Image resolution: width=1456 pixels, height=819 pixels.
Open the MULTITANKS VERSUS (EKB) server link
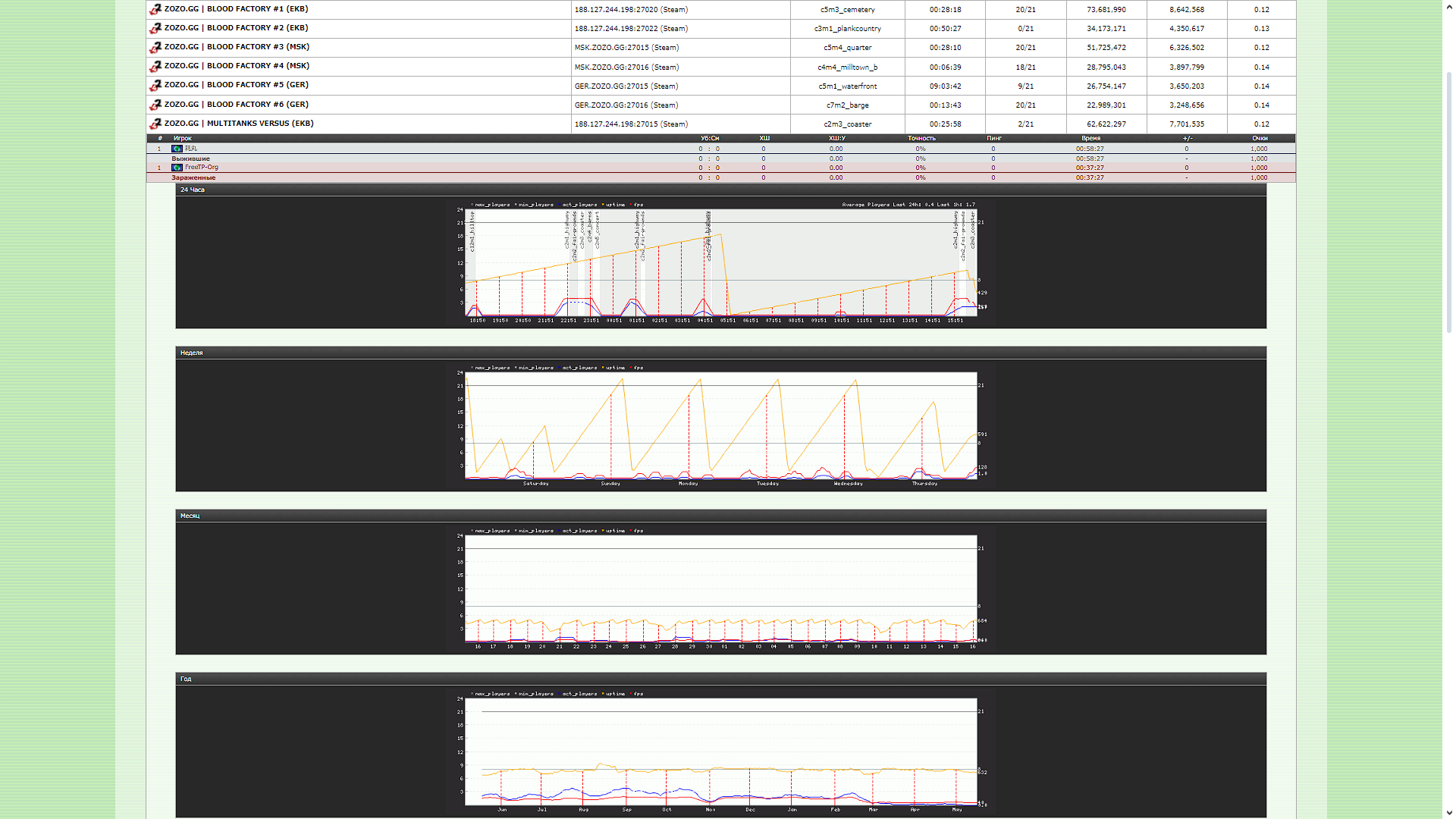pos(239,124)
